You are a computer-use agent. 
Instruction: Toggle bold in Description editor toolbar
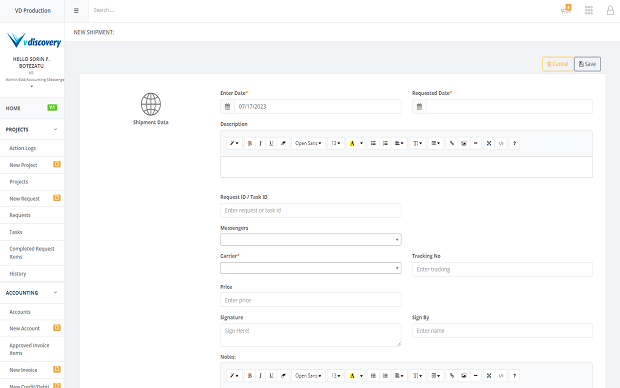(x=250, y=143)
